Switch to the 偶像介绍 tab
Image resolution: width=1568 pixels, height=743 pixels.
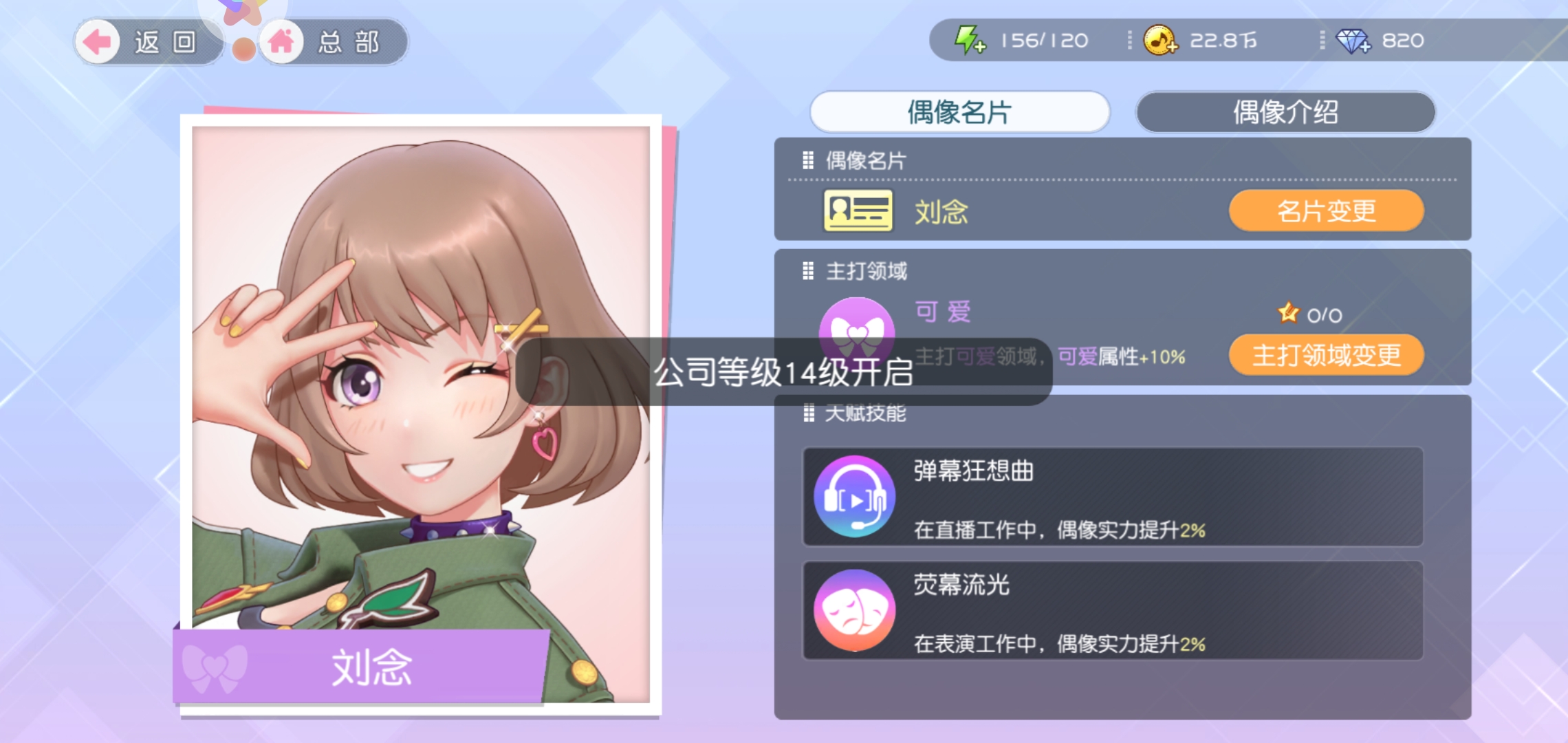click(x=1285, y=112)
